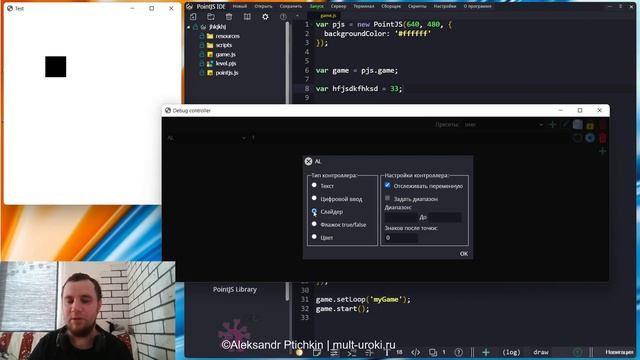Click the green plus add controller icon
The width and height of the screenshot is (640, 360).
click(x=603, y=151)
